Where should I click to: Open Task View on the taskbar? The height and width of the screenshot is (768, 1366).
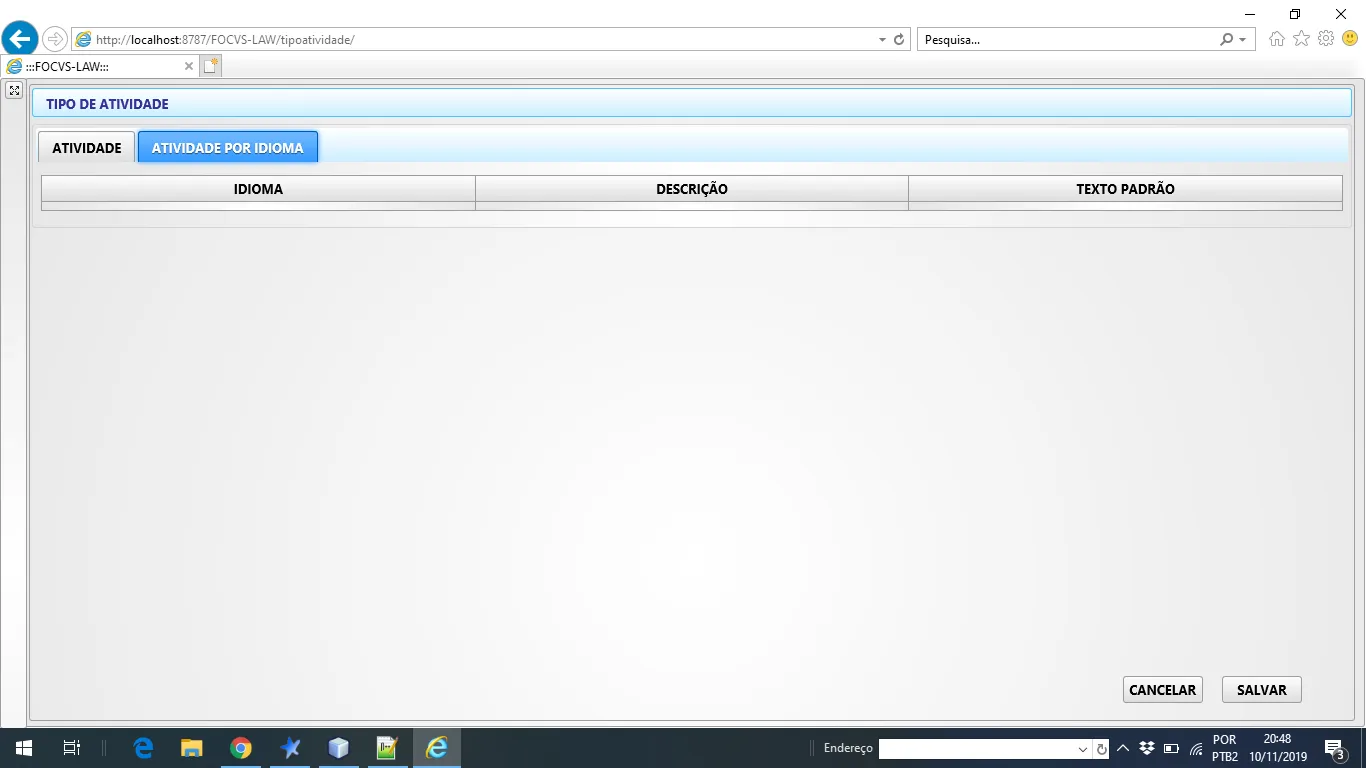click(72, 748)
